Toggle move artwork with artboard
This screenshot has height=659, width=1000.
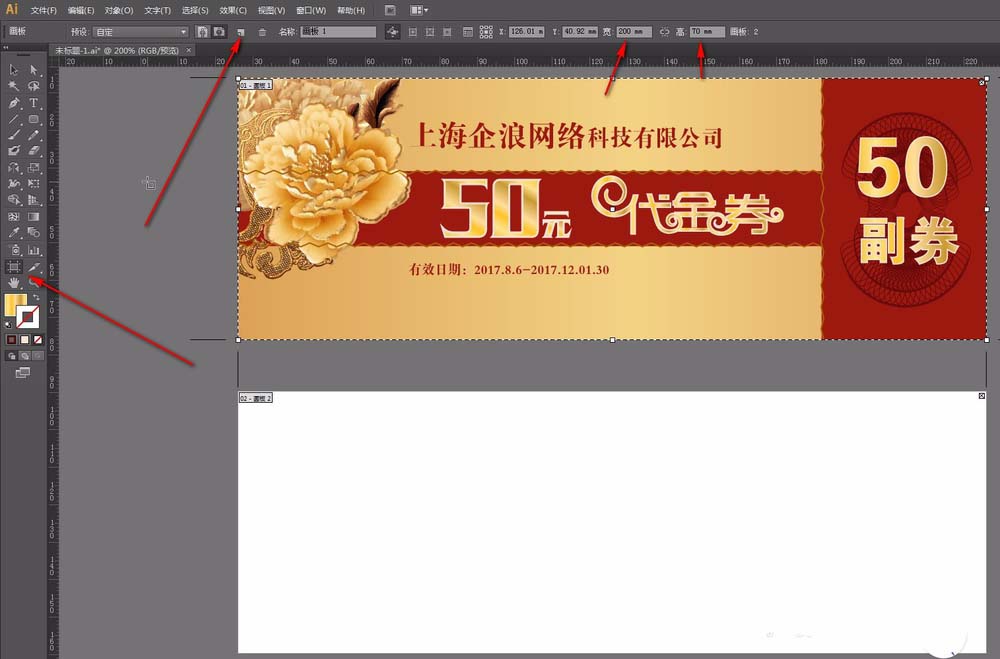coord(392,32)
